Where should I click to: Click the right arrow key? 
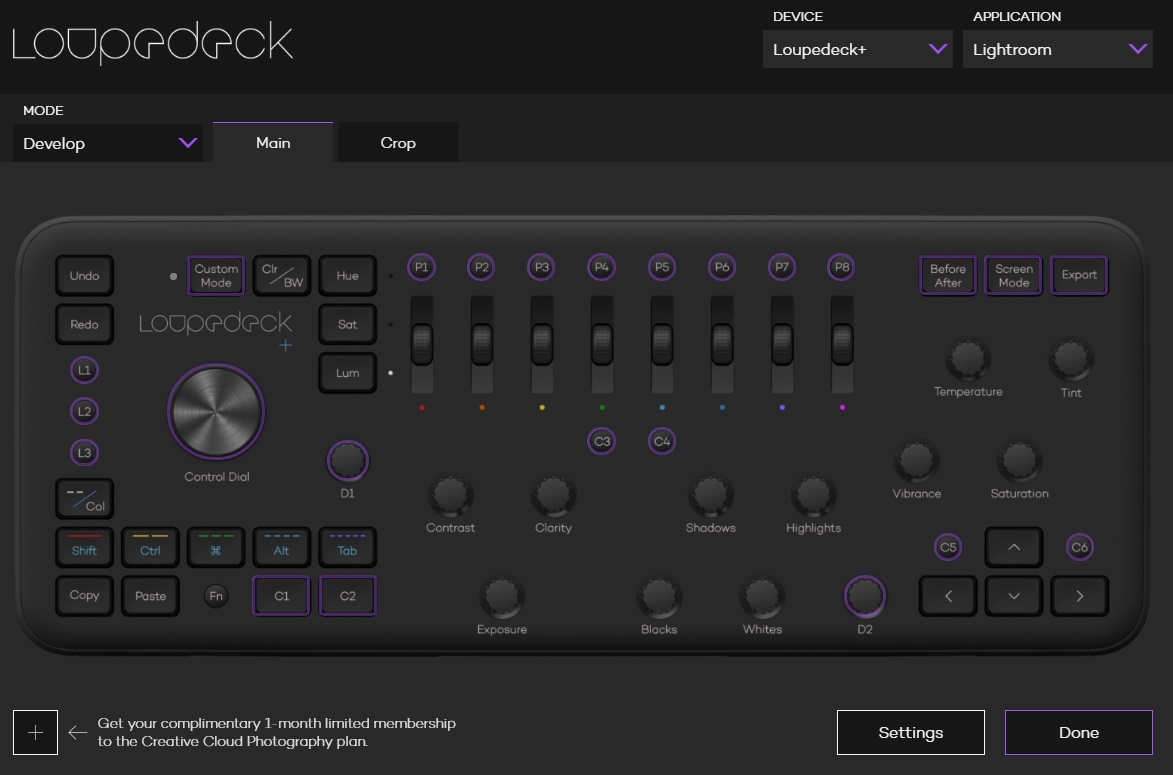tap(1079, 596)
